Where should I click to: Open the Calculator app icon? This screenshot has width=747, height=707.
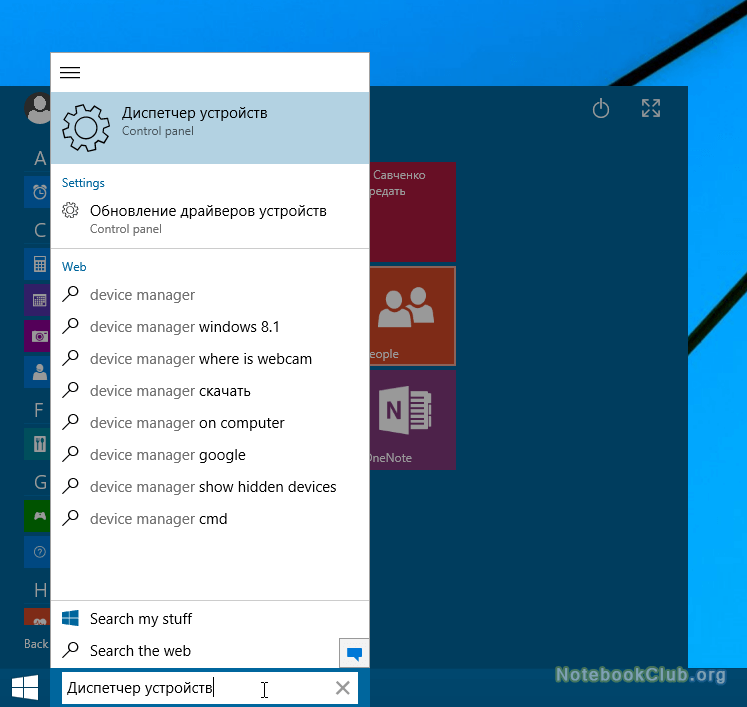point(38,264)
